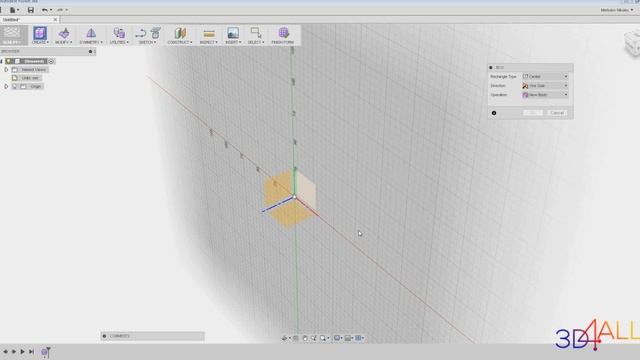Expand the Named Views folder
This screenshot has width=640, height=360.
pyautogui.click(x=6, y=70)
